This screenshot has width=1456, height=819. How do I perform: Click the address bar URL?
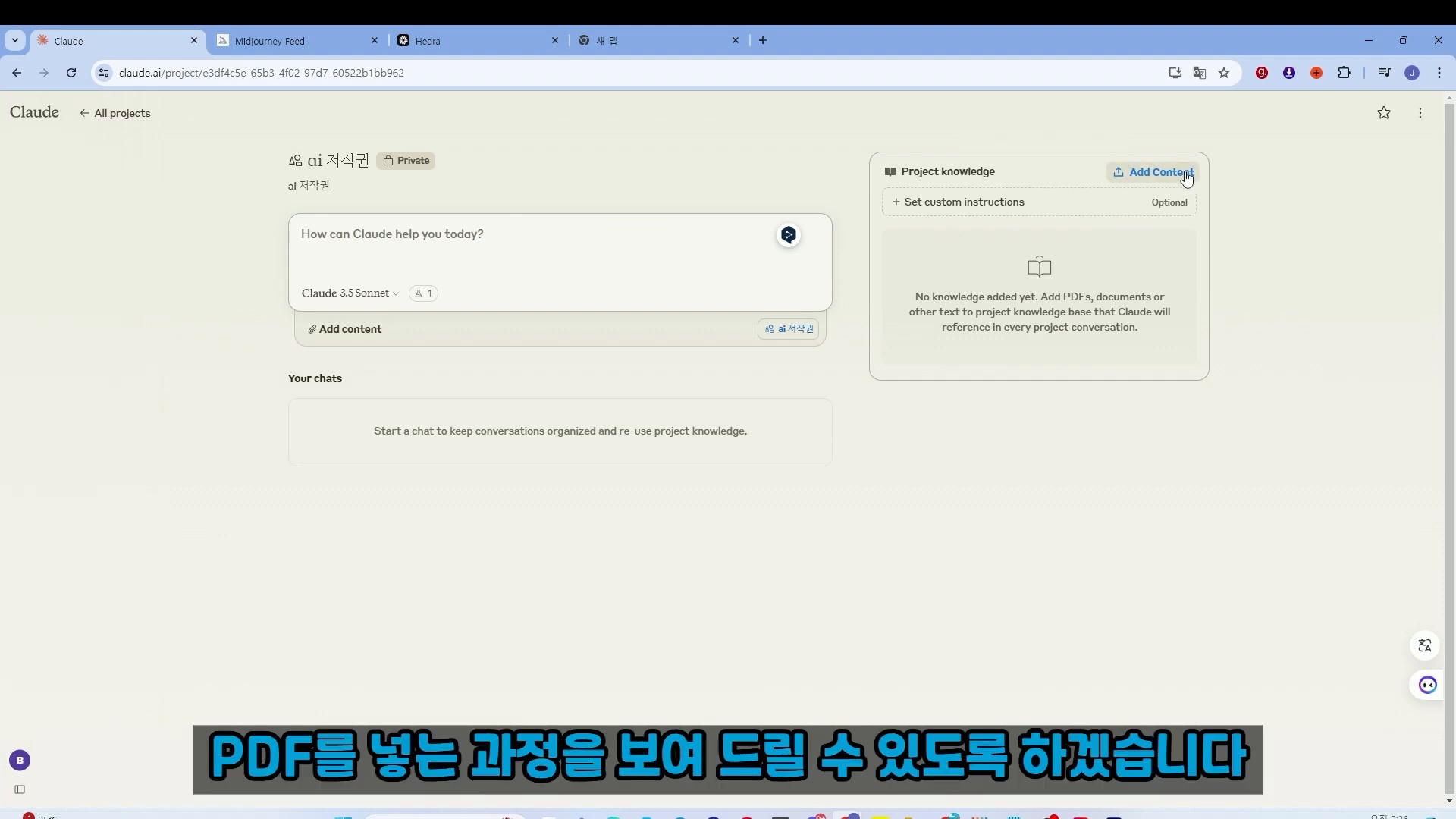262,73
